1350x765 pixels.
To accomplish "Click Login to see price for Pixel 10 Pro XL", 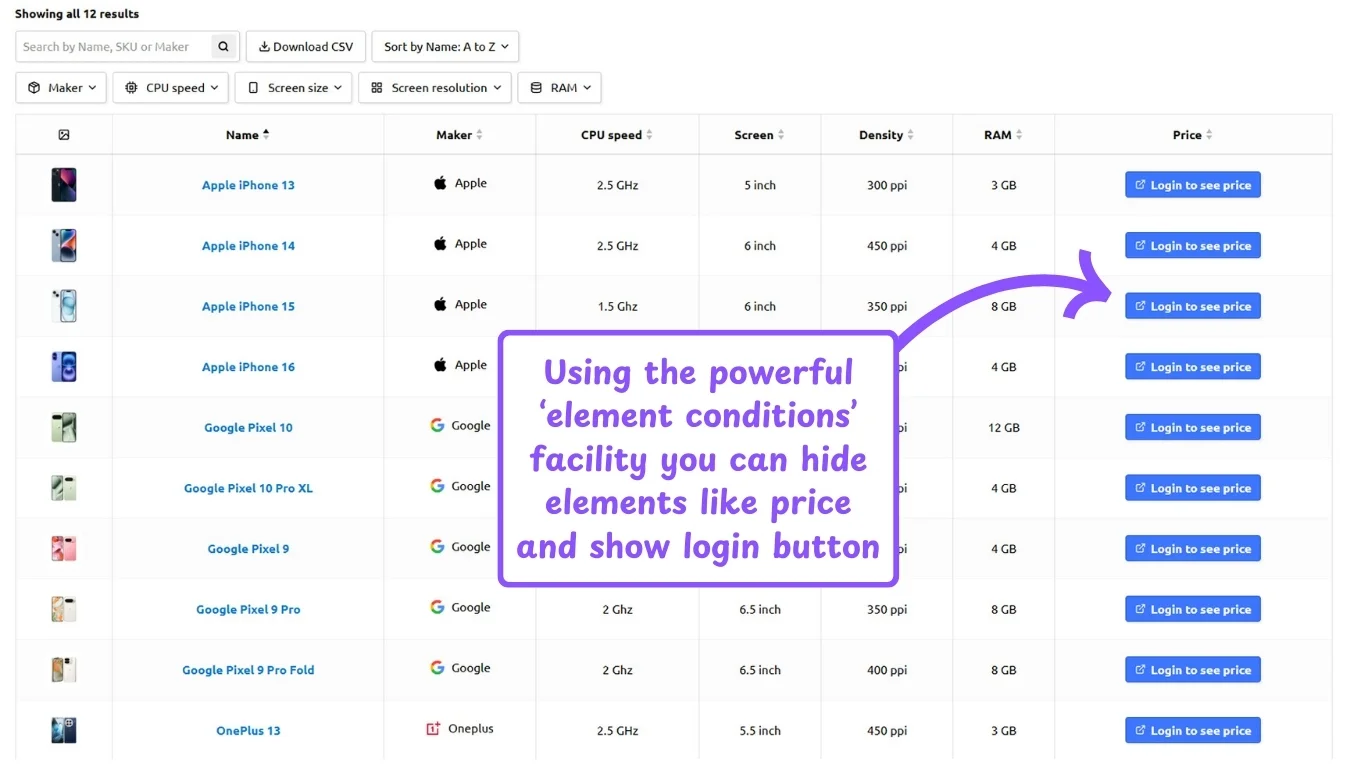I will 1192,488.
